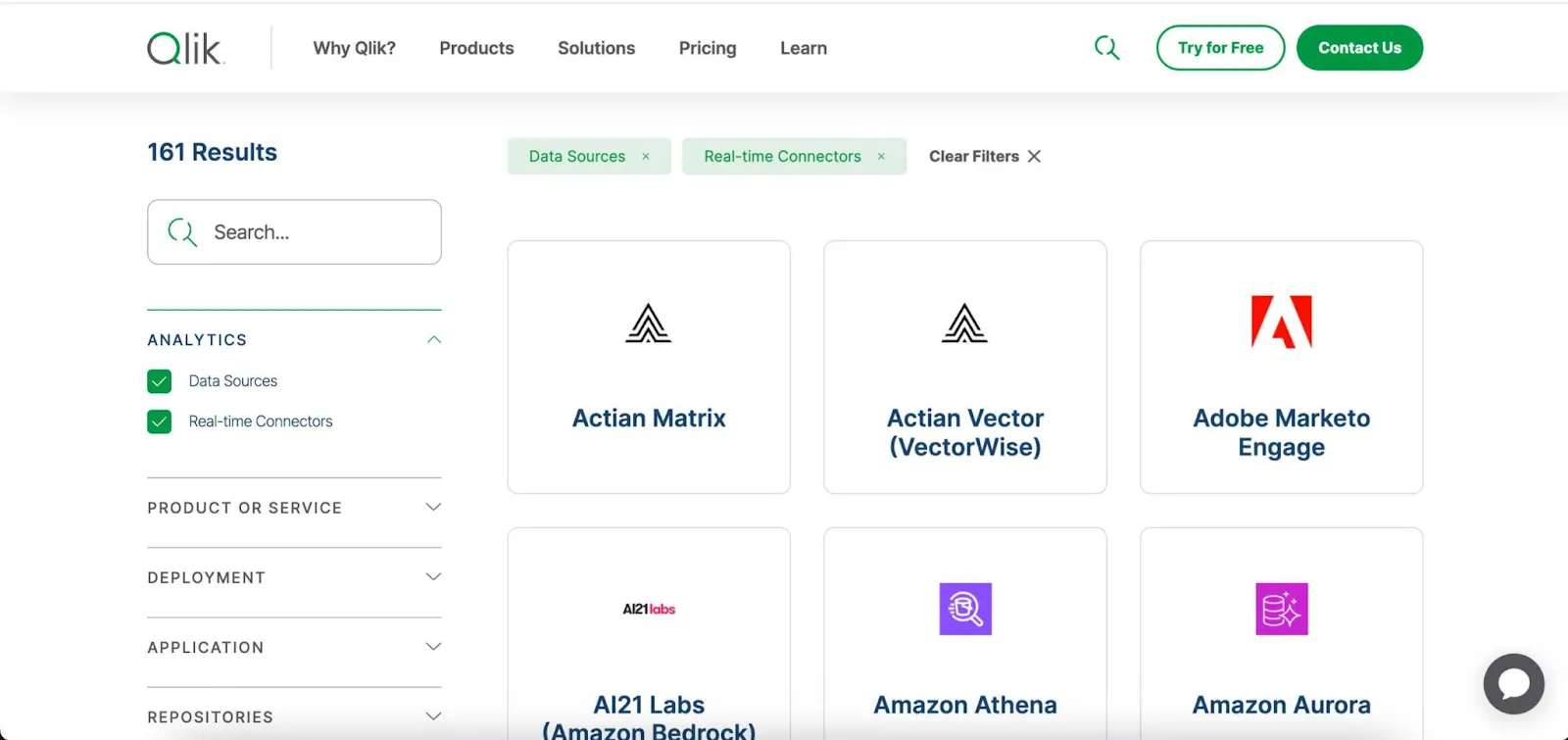
Task: Click the Real-time Connectors checkbox label
Action: tap(261, 421)
